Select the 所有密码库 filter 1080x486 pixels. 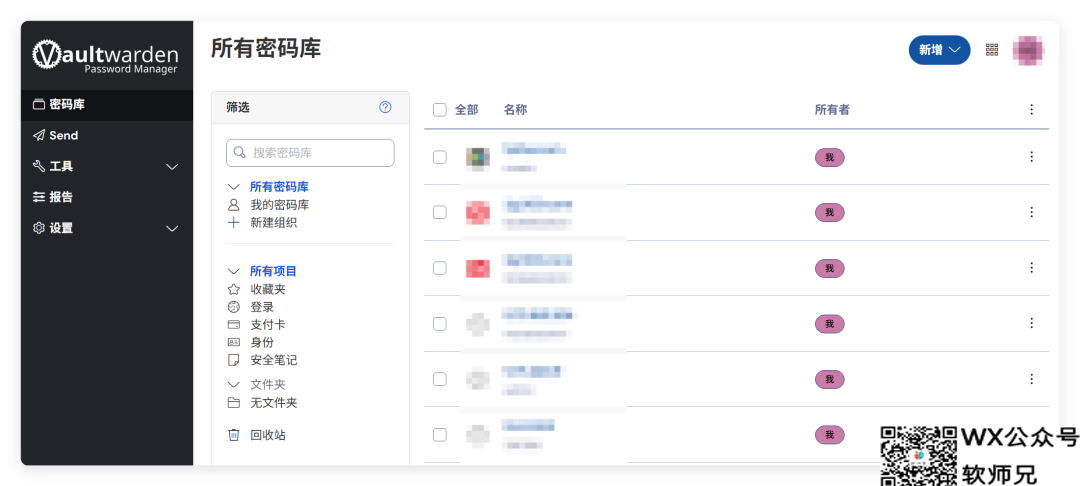click(x=279, y=187)
